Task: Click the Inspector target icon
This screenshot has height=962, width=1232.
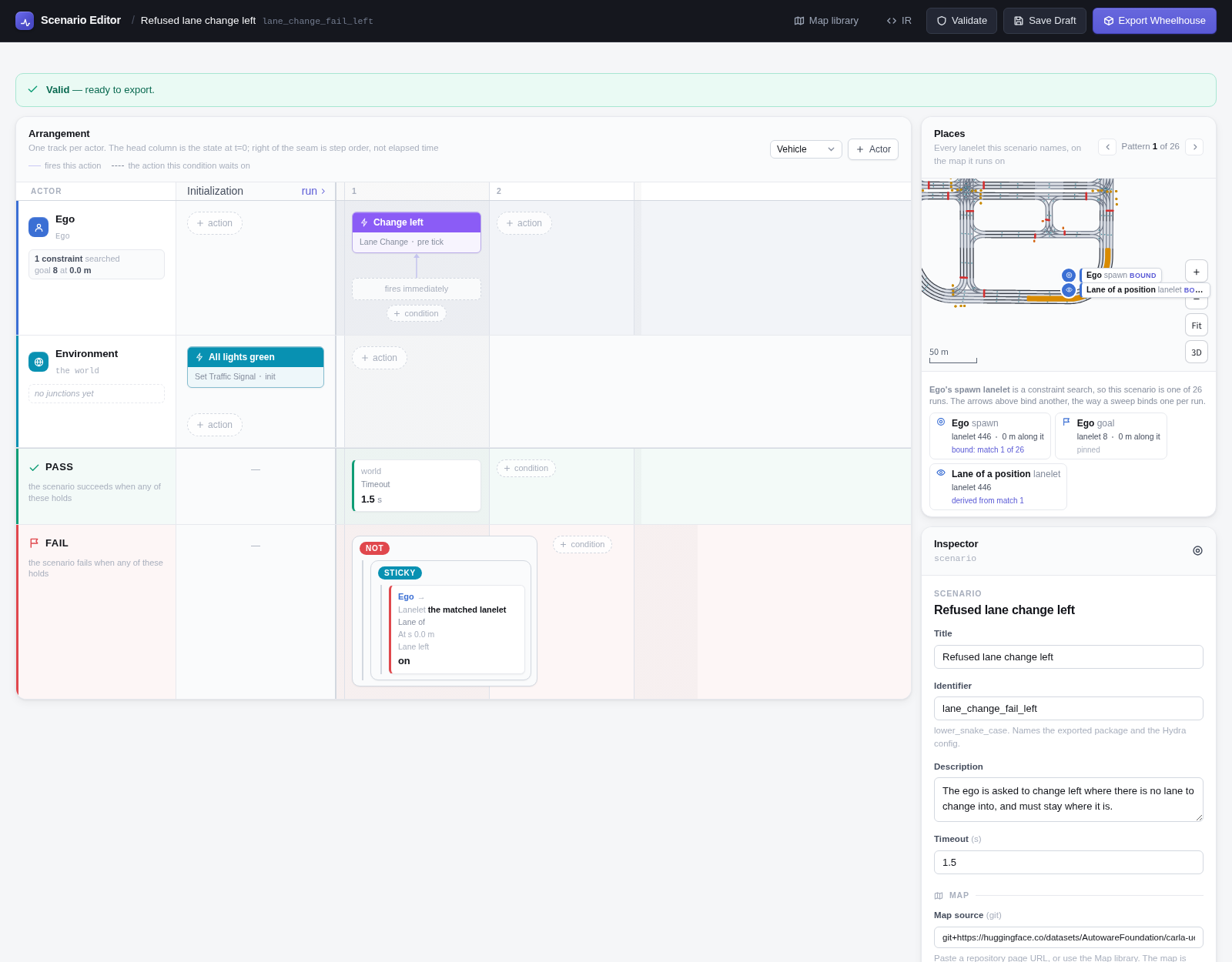Action: click(x=1197, y=550)
